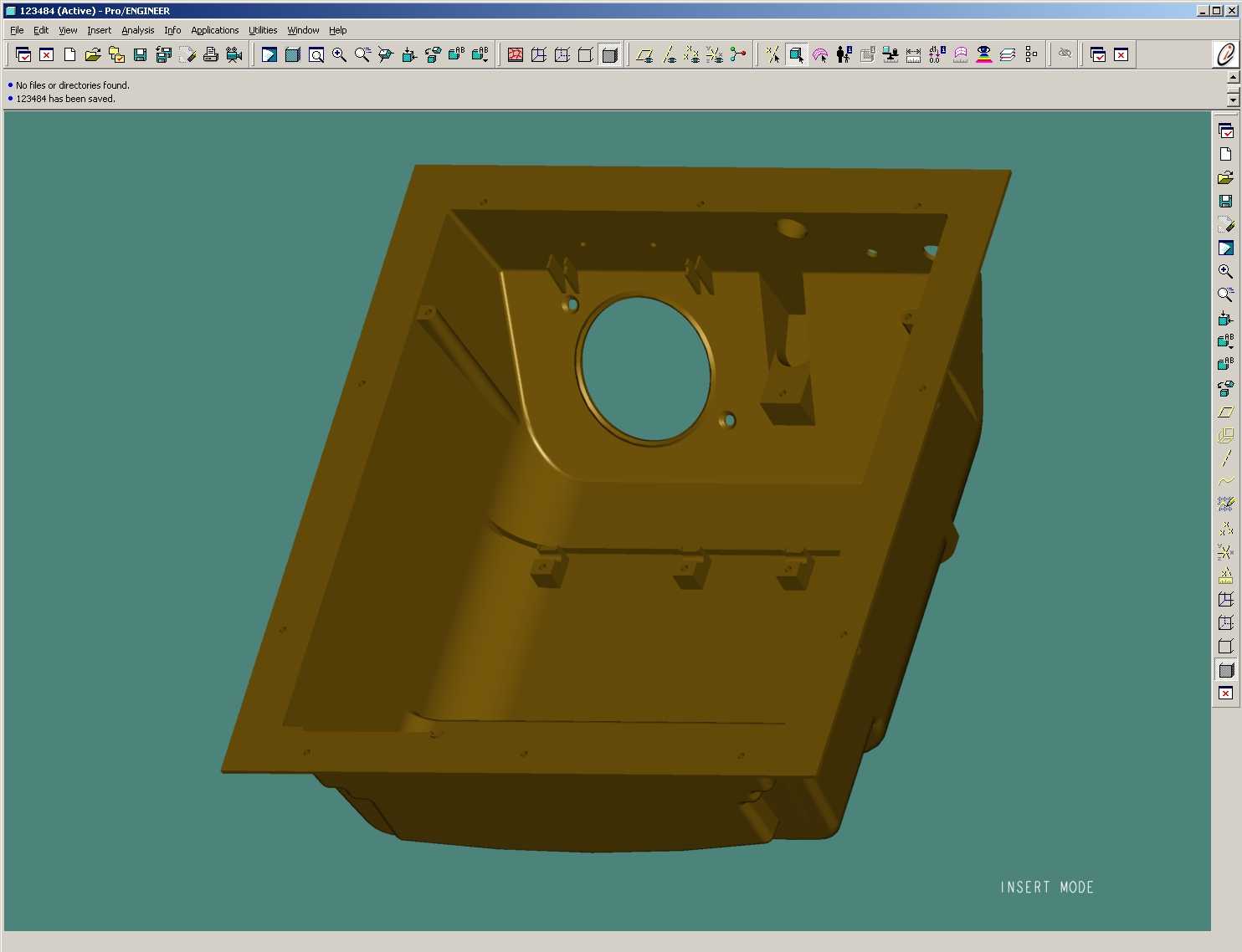Click the video camera icon in top toolbar
Screen dimensions: 1242x952
[x=234, y=55]
